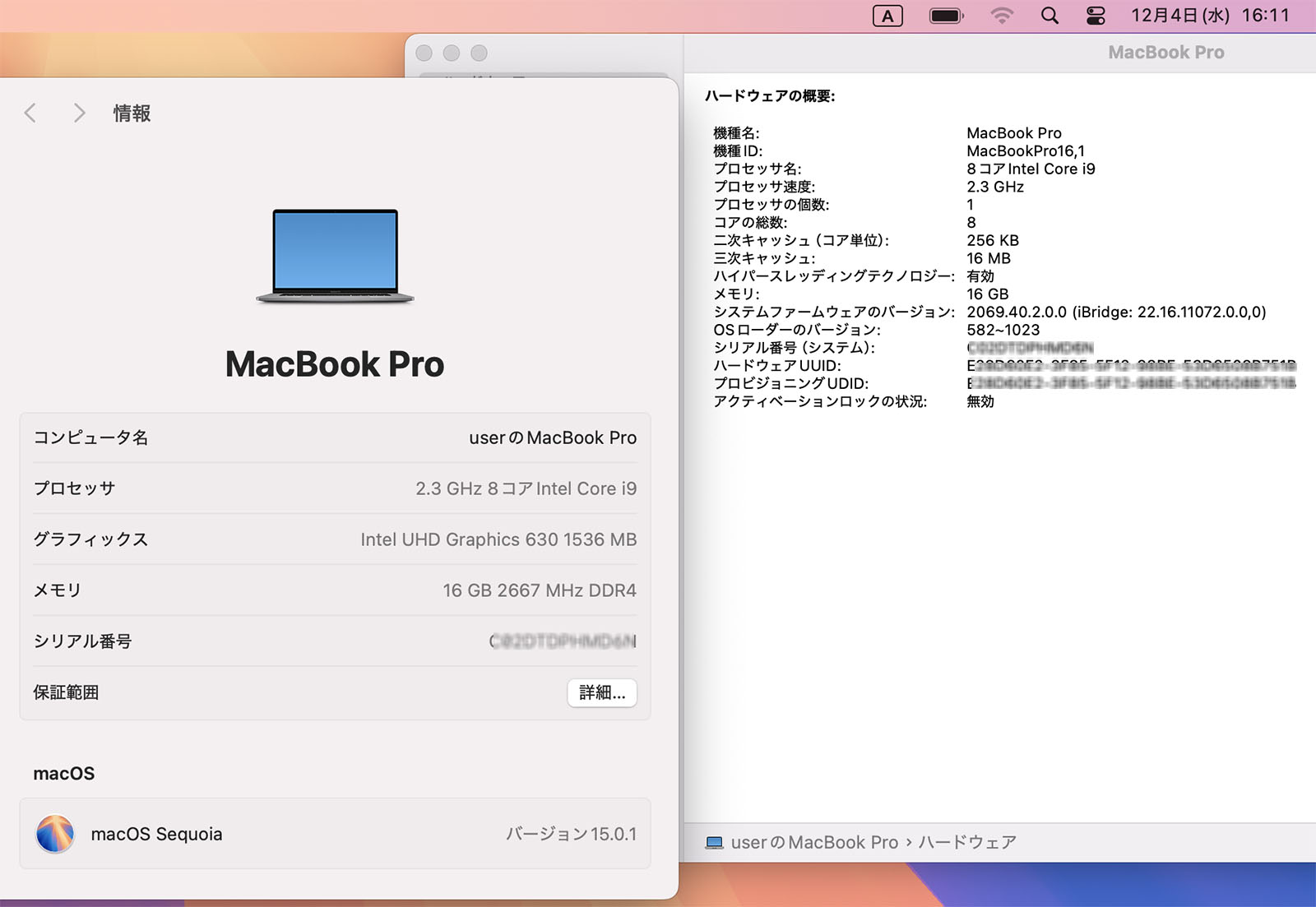
Task: Close the background System Information window
Action: (424, 53)
